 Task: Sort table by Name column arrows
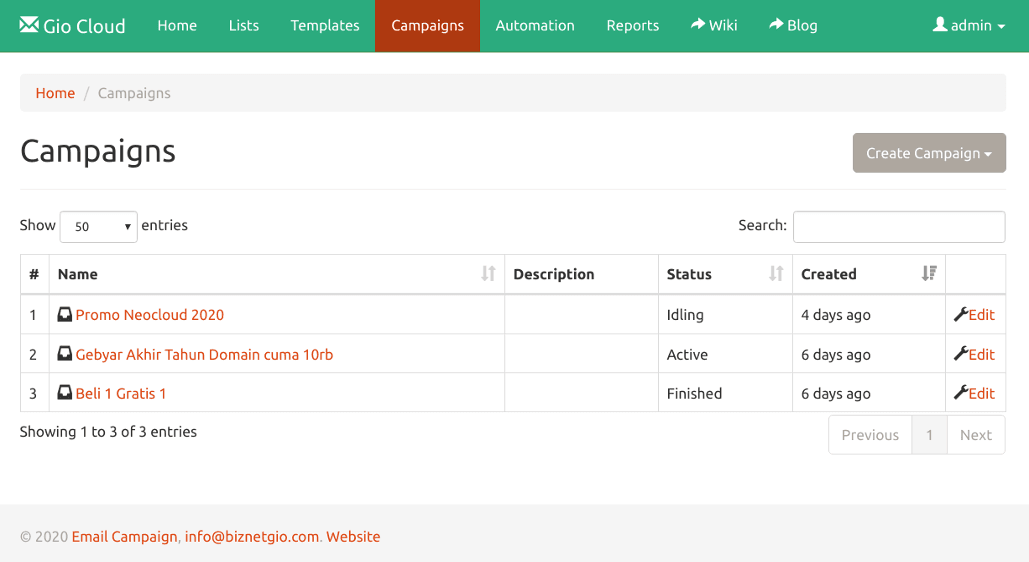(488, 274)
